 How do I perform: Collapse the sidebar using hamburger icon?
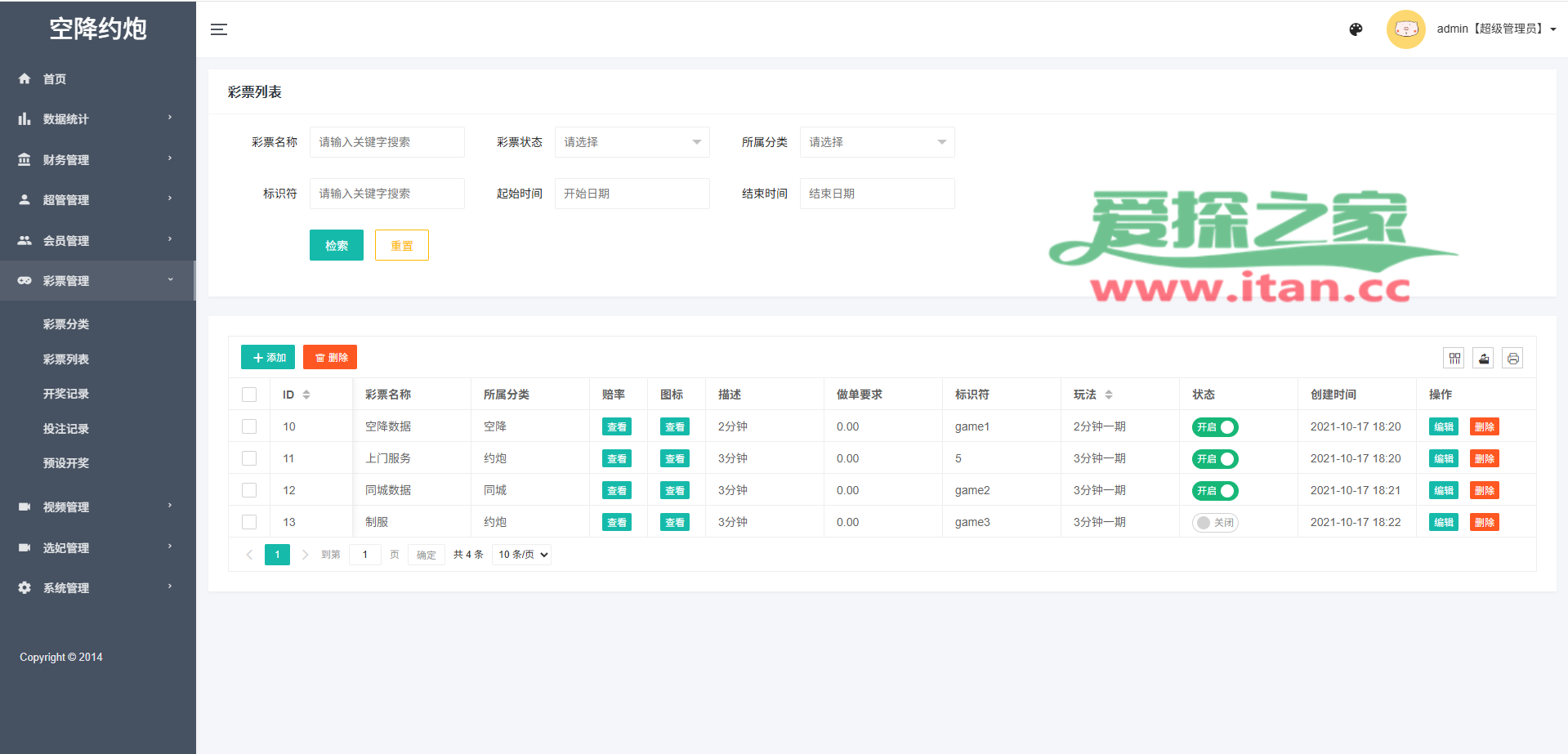pyautogui.click(x=219, y=29)
